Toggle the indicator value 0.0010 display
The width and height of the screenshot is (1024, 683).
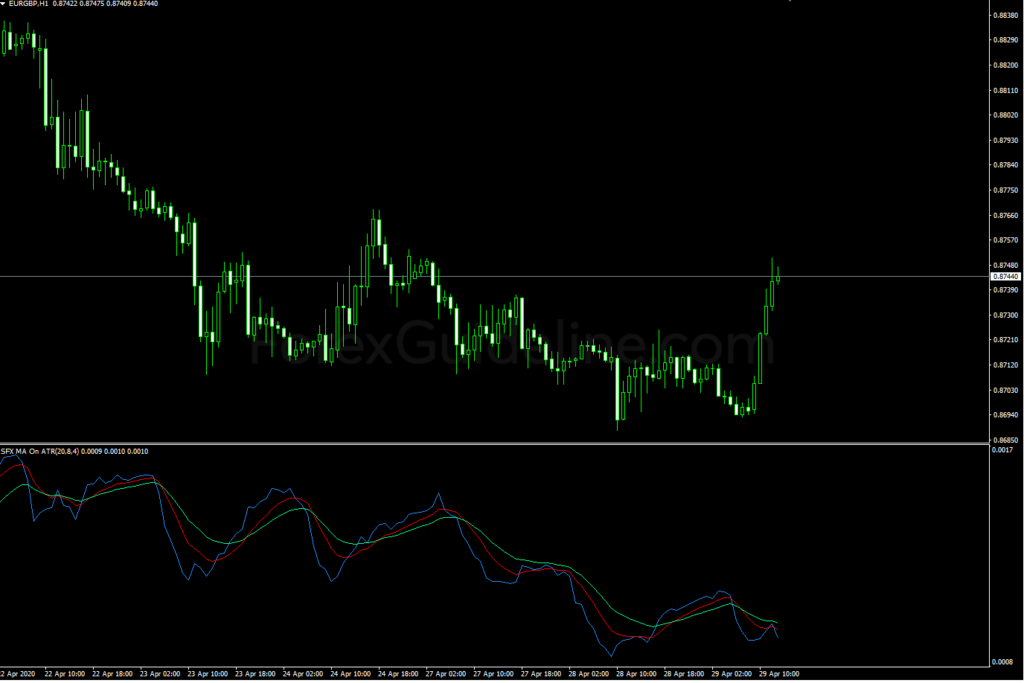point(115,451)
